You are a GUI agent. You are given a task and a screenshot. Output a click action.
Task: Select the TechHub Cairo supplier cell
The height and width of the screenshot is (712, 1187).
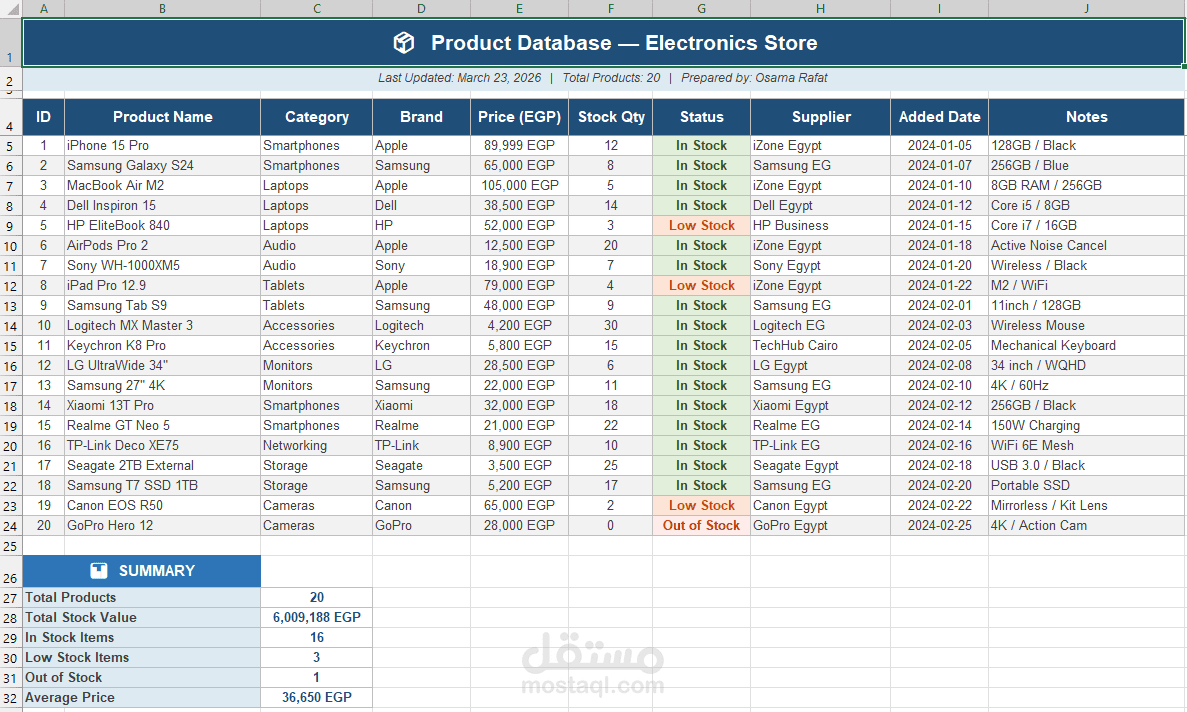tap(821, 345)
